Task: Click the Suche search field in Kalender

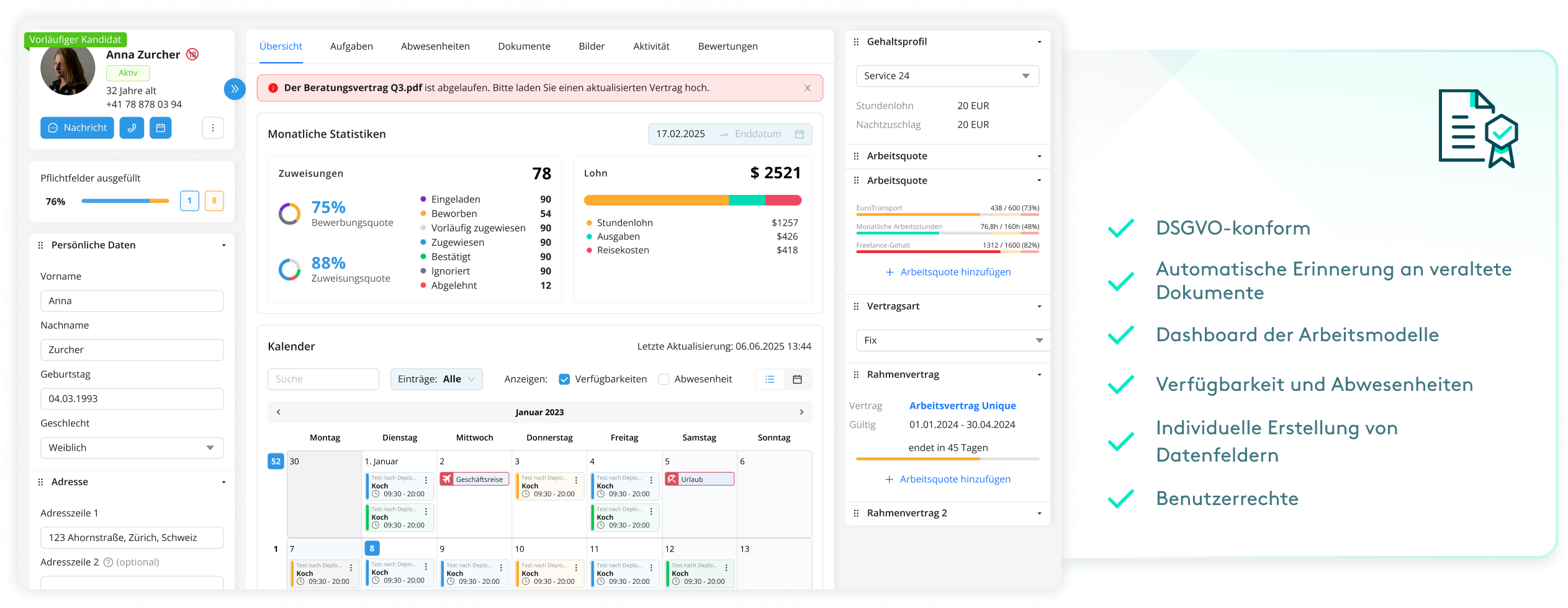Action: click(323, 379)
